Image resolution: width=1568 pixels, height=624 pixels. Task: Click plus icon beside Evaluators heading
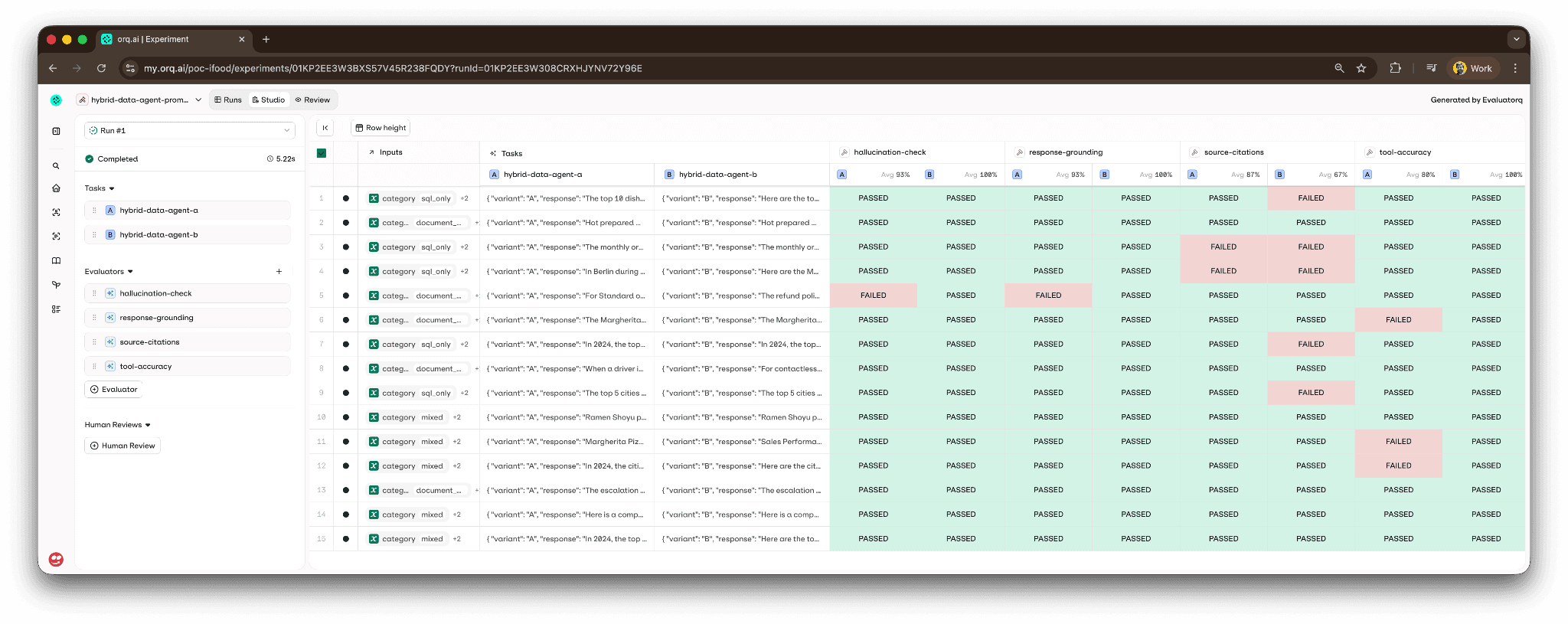tap(279, 271)
